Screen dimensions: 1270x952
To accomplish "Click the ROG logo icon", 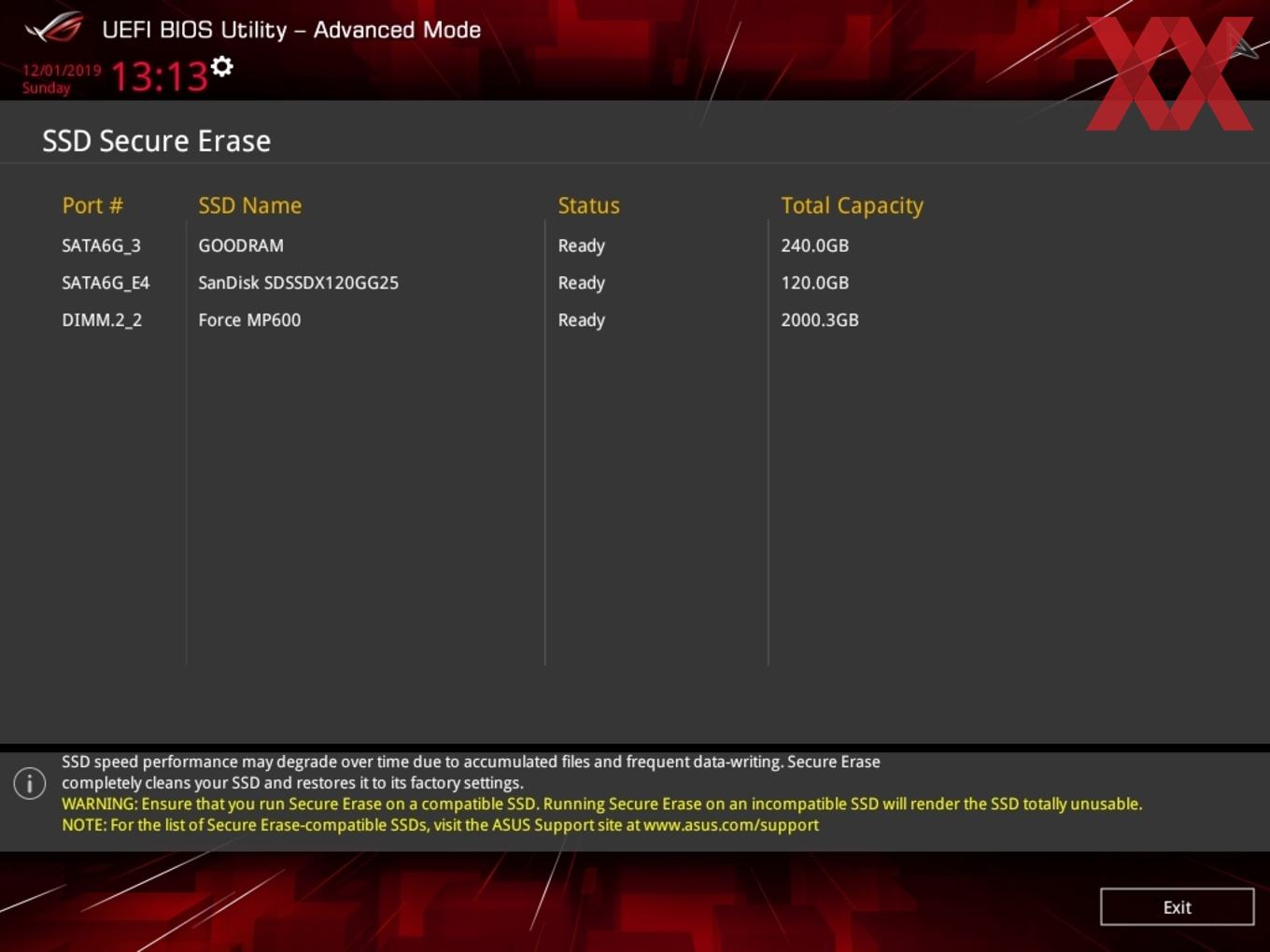I will pyautogui.click(x=54, y=28).
